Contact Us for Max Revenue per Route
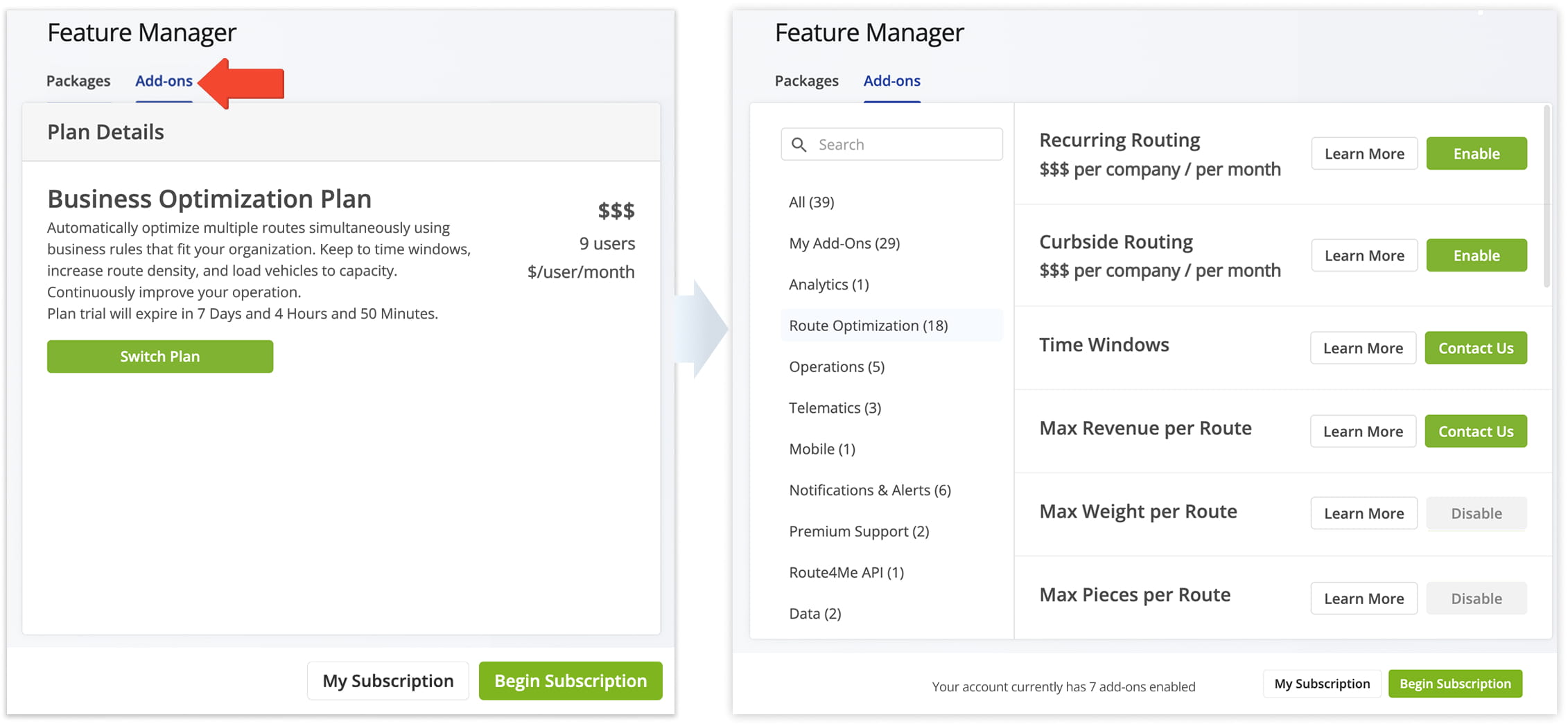The width and height of the screenshot is (1568, 726). (x=1475, y=432)
